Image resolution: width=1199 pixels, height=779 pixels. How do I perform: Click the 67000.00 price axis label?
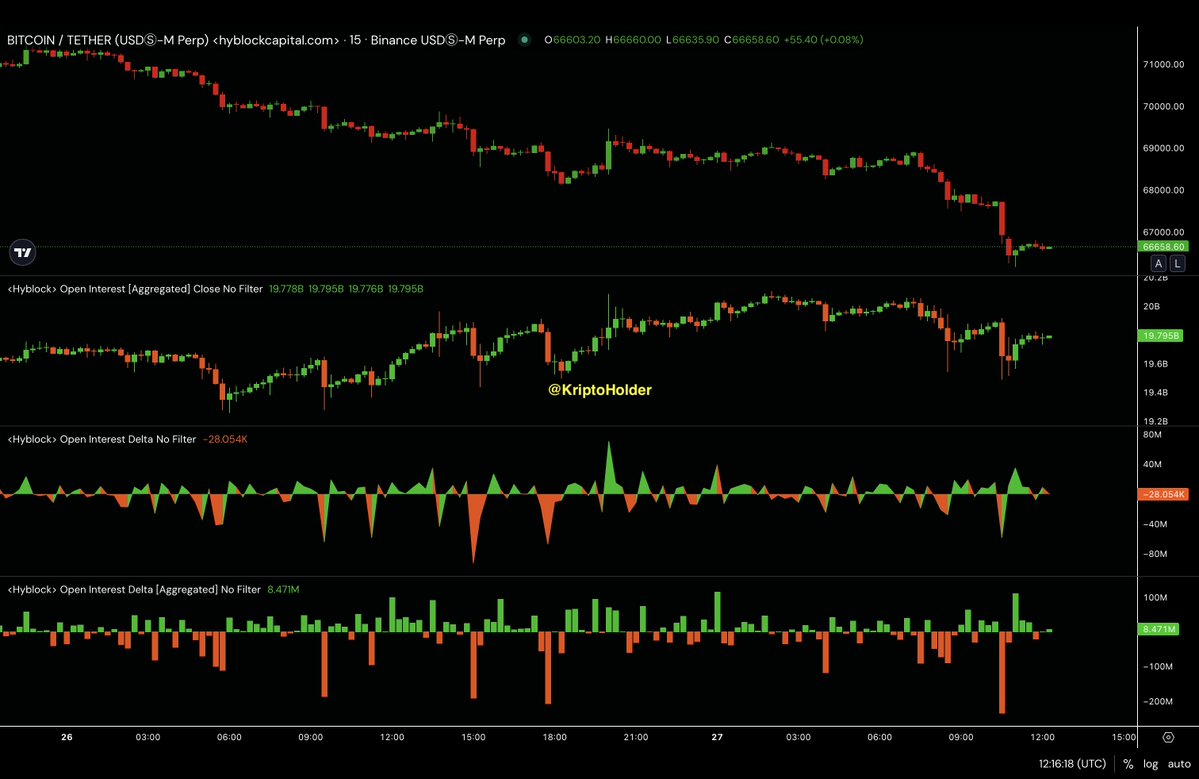point(1163,232)
